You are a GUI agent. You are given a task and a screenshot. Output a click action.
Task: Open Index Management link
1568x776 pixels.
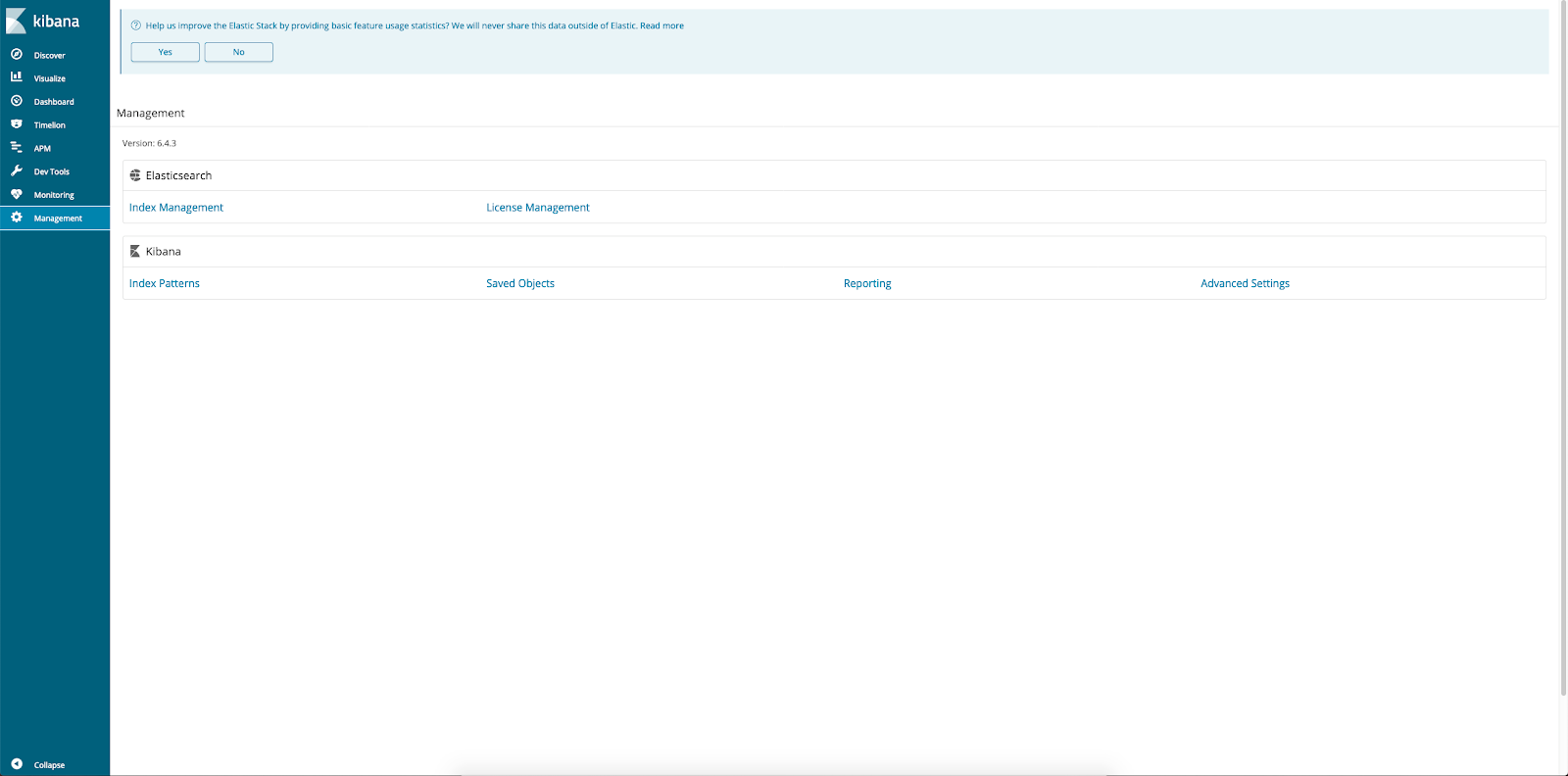point(176,208)
